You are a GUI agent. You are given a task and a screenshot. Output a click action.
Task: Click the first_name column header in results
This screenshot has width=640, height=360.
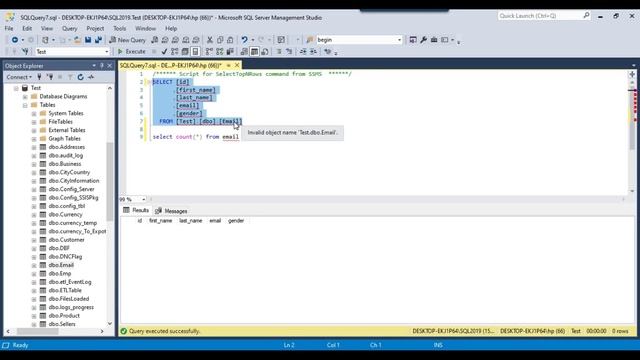pos(160,221)
